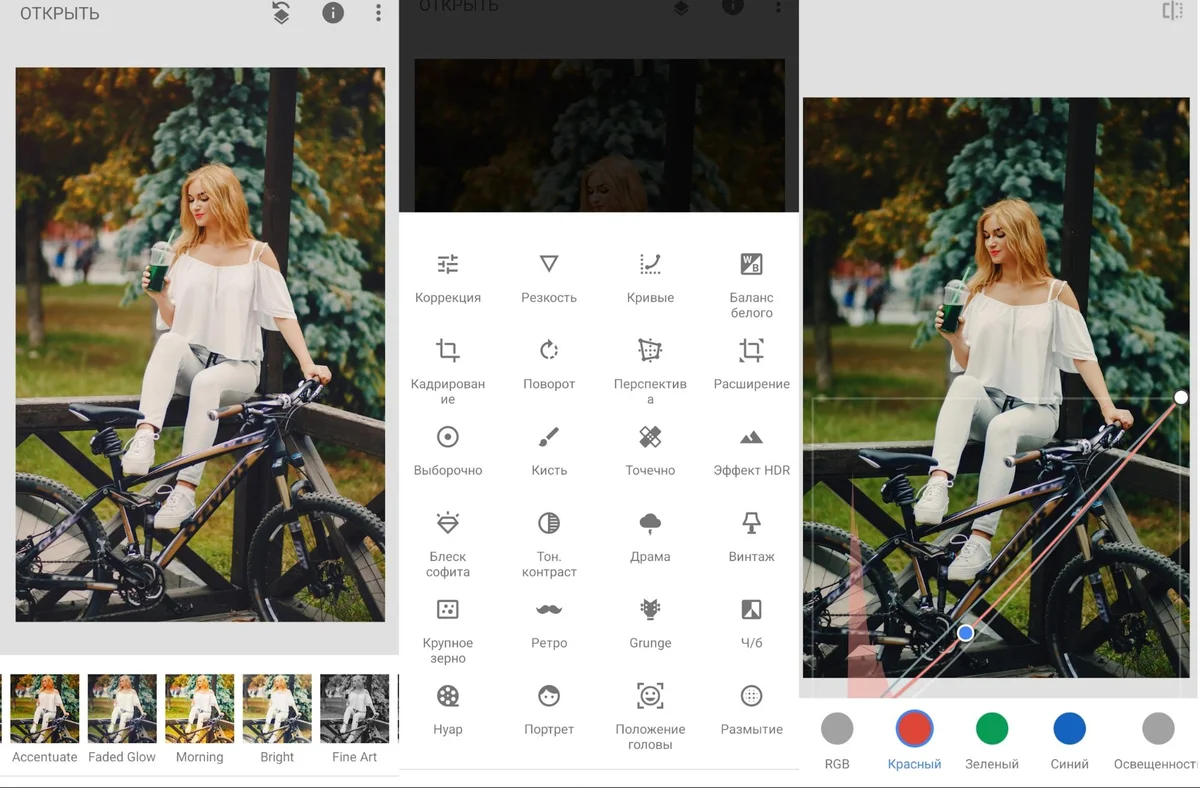
Task: Select the RGB channel radio button
Action: (837, 729)
